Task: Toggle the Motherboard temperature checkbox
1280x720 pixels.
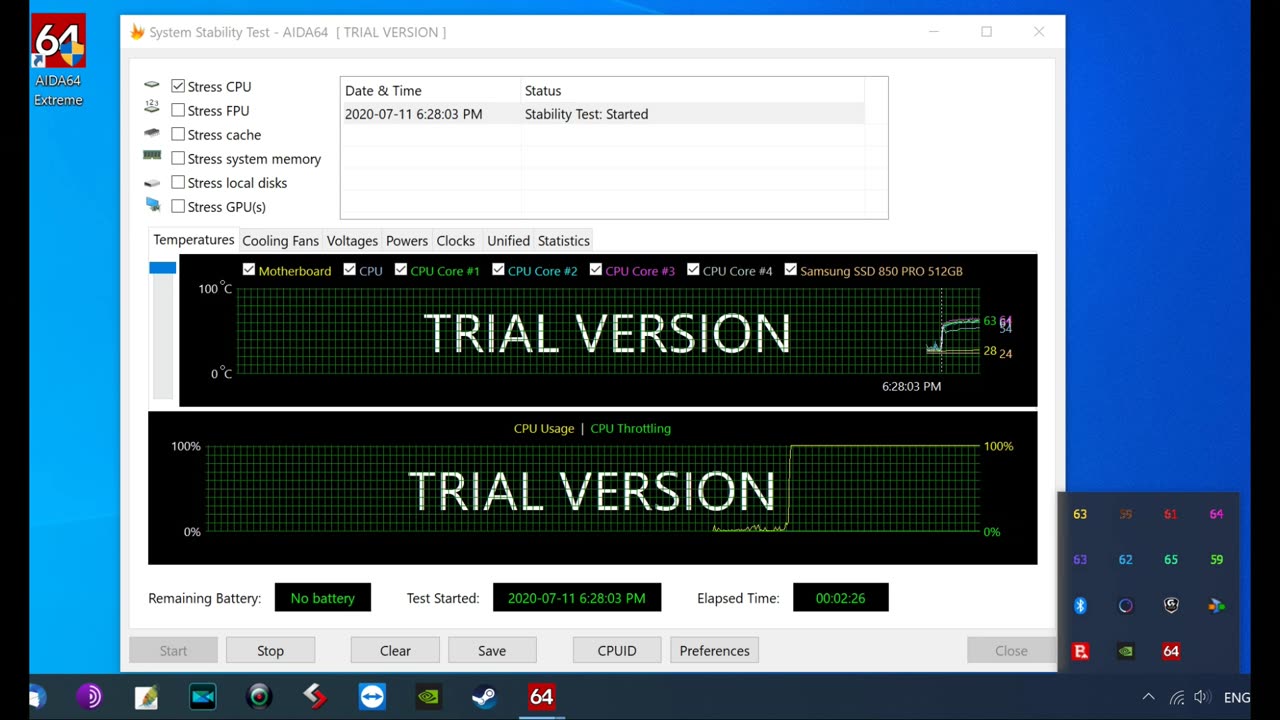Action: [249, 270]
